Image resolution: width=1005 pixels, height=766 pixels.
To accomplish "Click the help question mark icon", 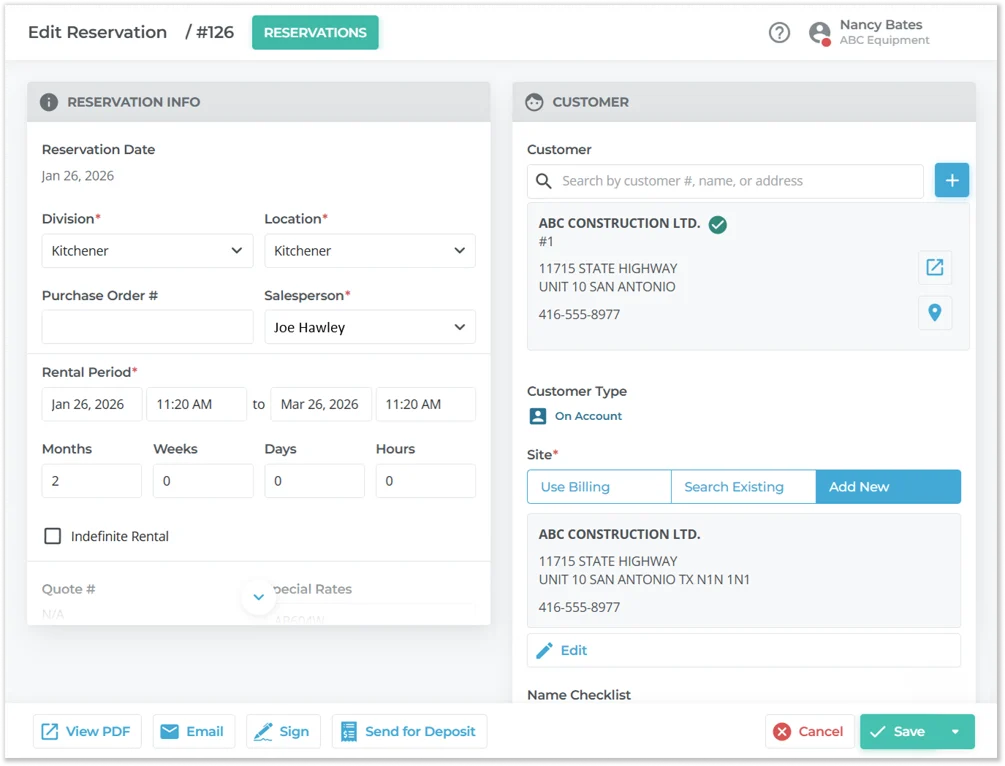I will [779, 33].
